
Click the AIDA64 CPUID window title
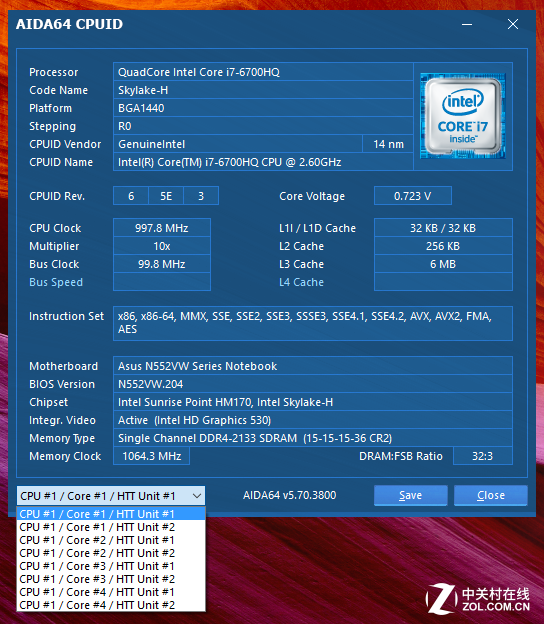[69, 24]
